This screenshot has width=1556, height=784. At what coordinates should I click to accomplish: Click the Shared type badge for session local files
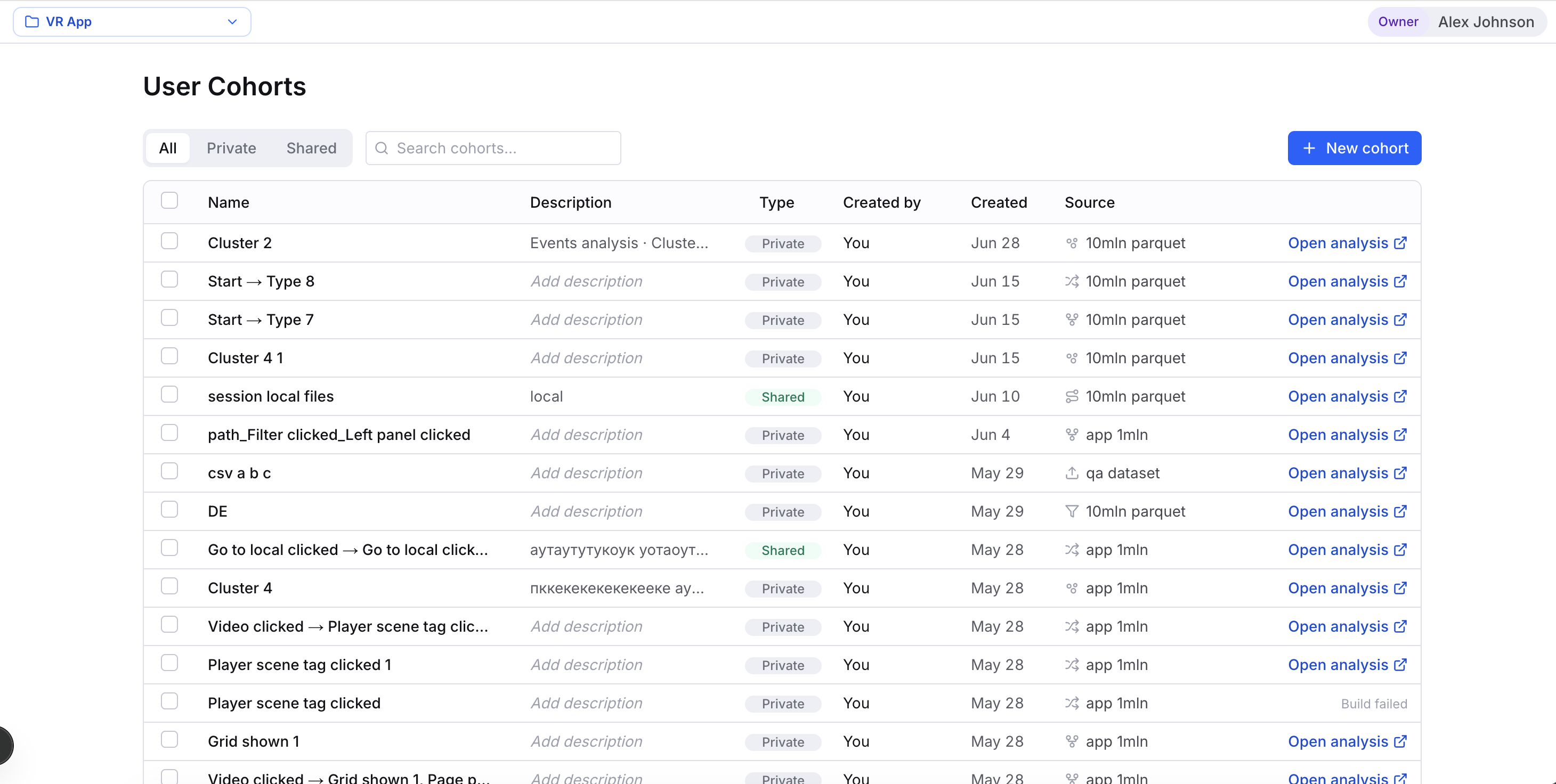[x=783, y=397]
